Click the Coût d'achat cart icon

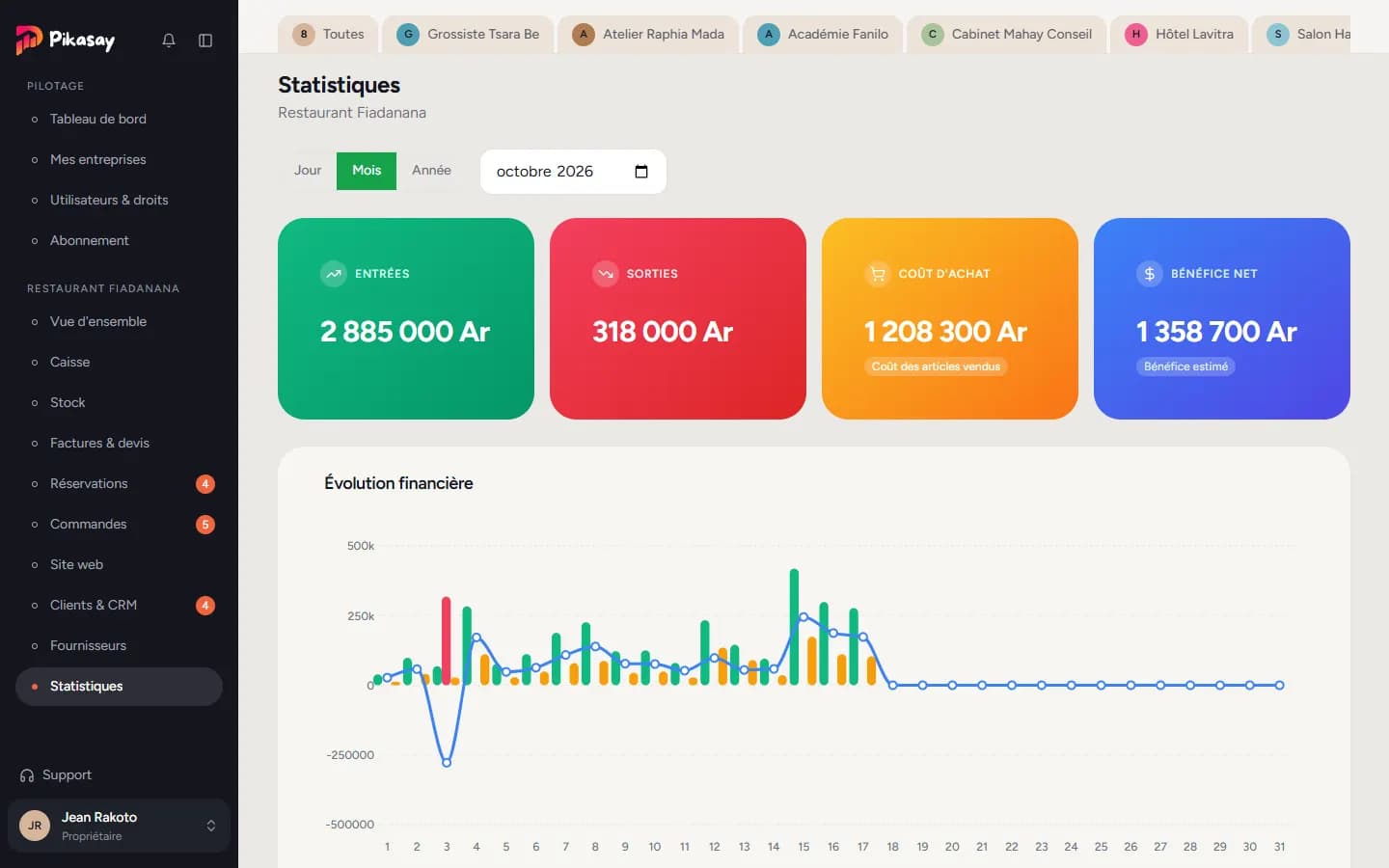coord(878,274)
